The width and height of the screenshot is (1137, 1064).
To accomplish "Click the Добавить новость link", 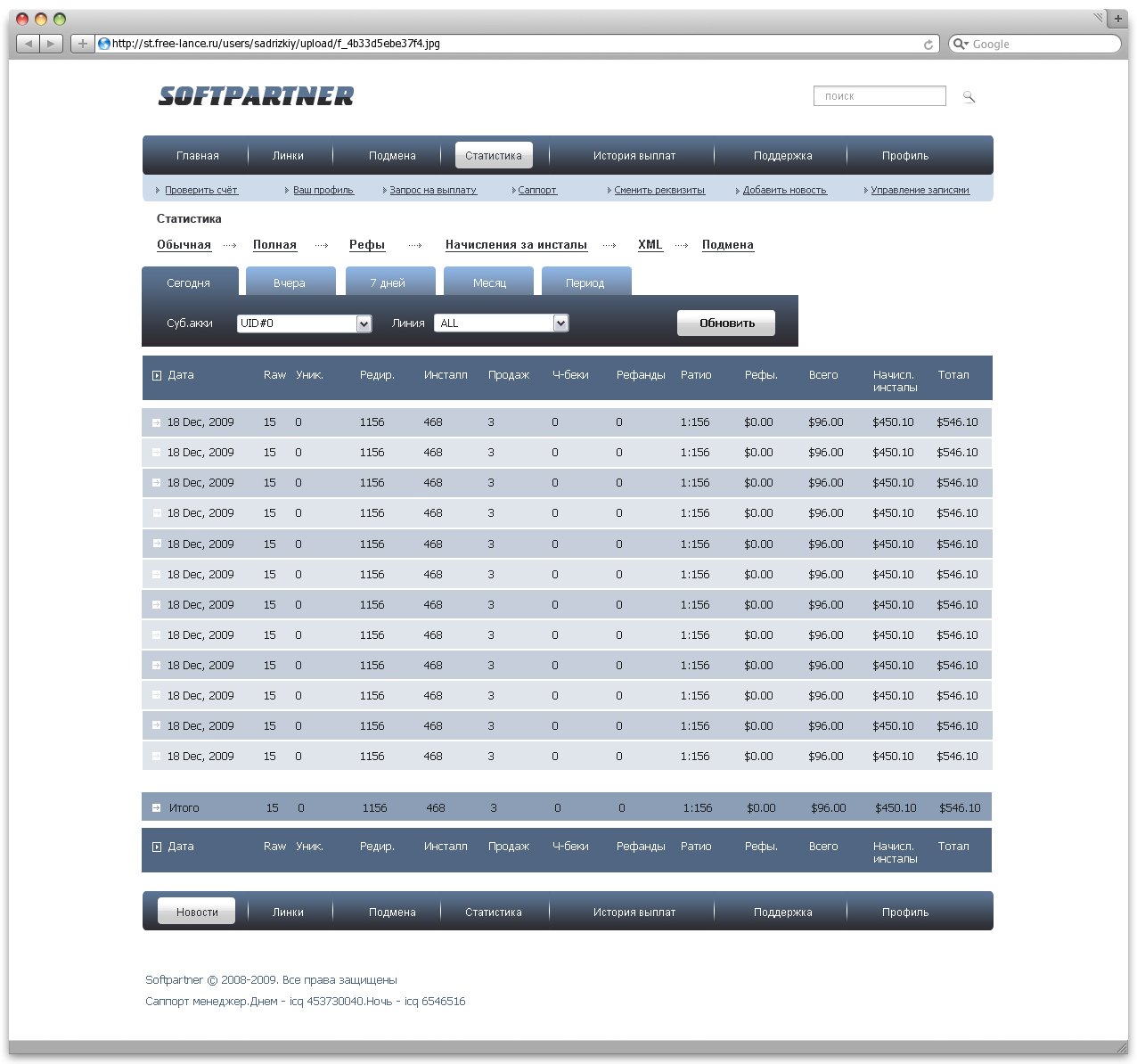I will click(x=785, y=190).
